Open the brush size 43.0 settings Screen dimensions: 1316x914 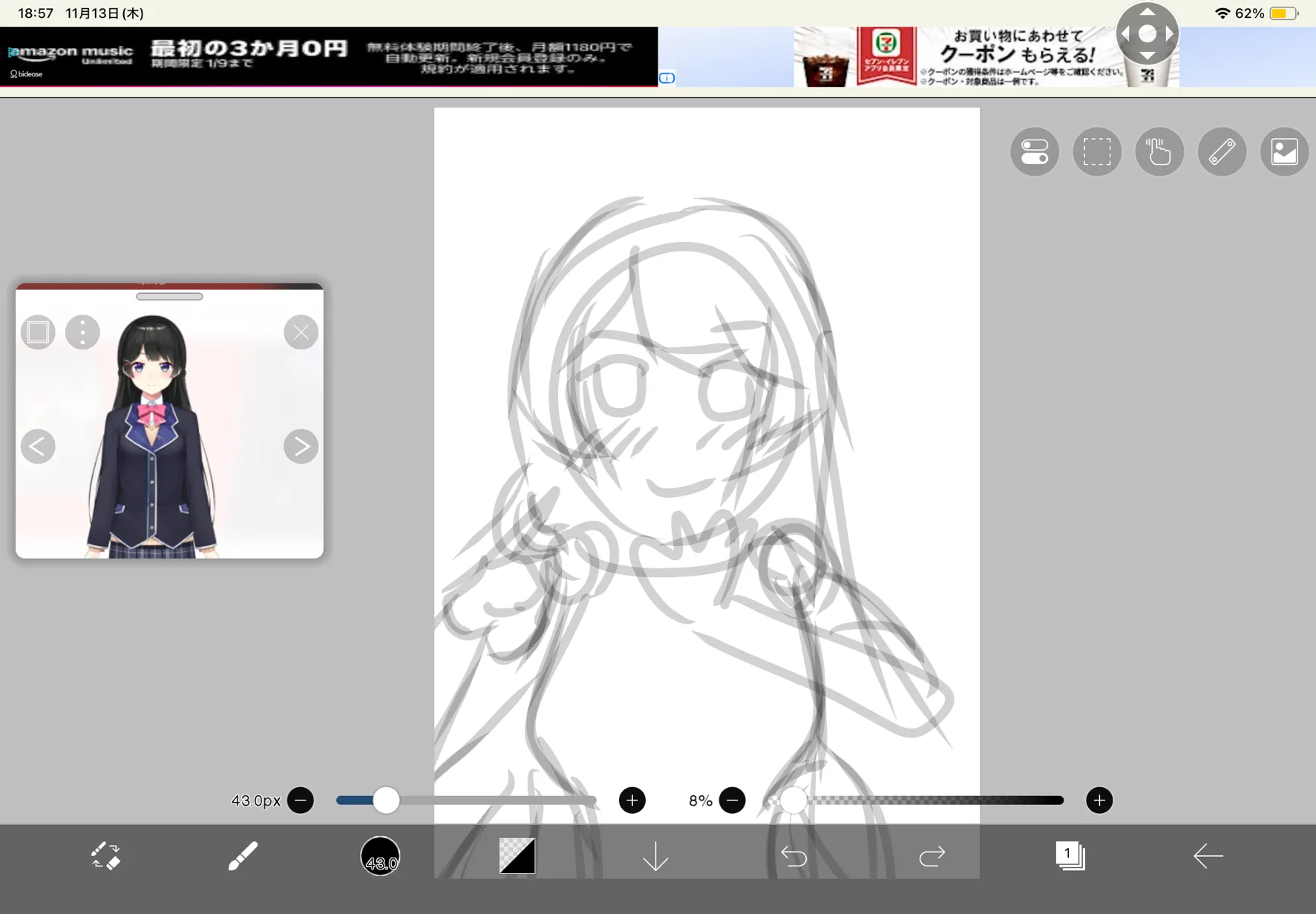380,856
